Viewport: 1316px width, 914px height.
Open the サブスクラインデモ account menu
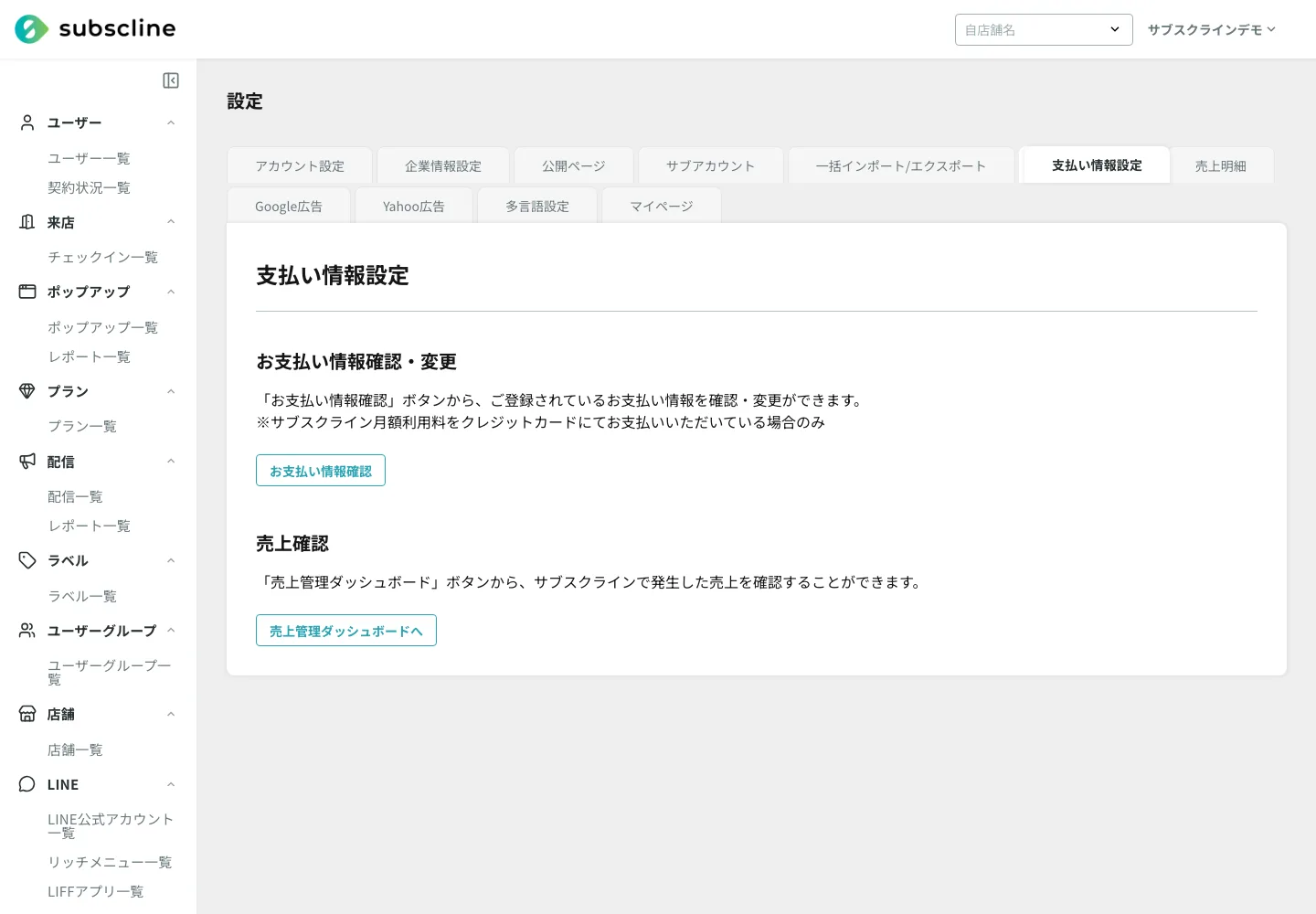(1211, 29)
